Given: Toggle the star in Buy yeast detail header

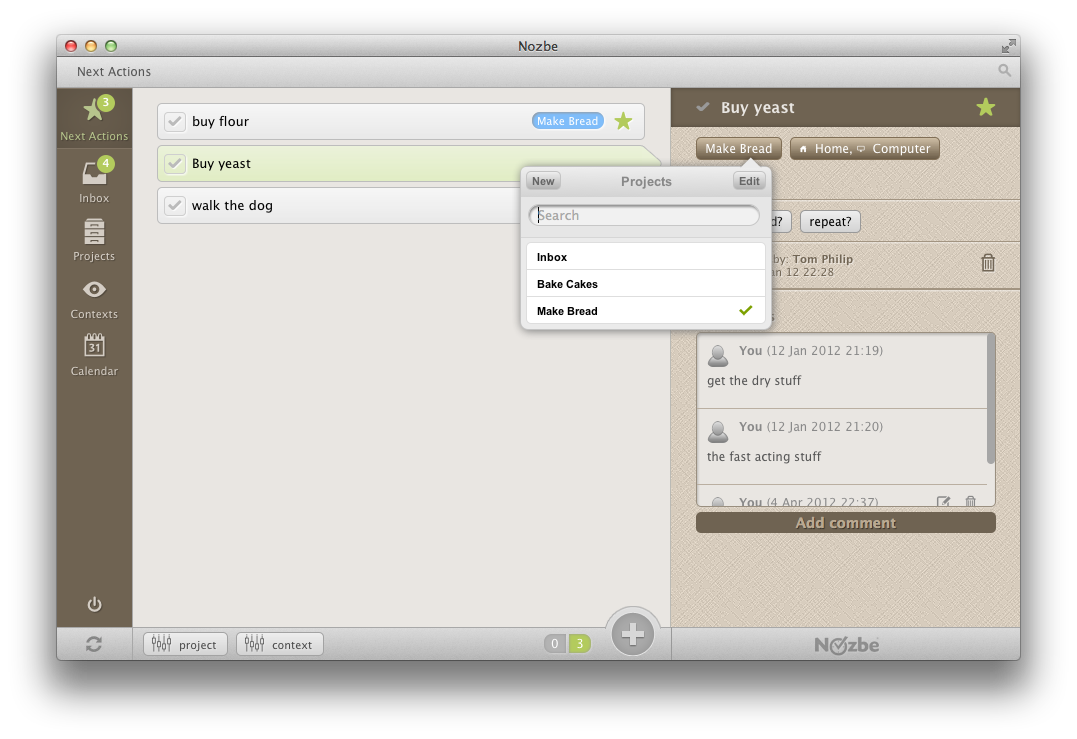Looking at the screenshot, I should pos(986,107).
